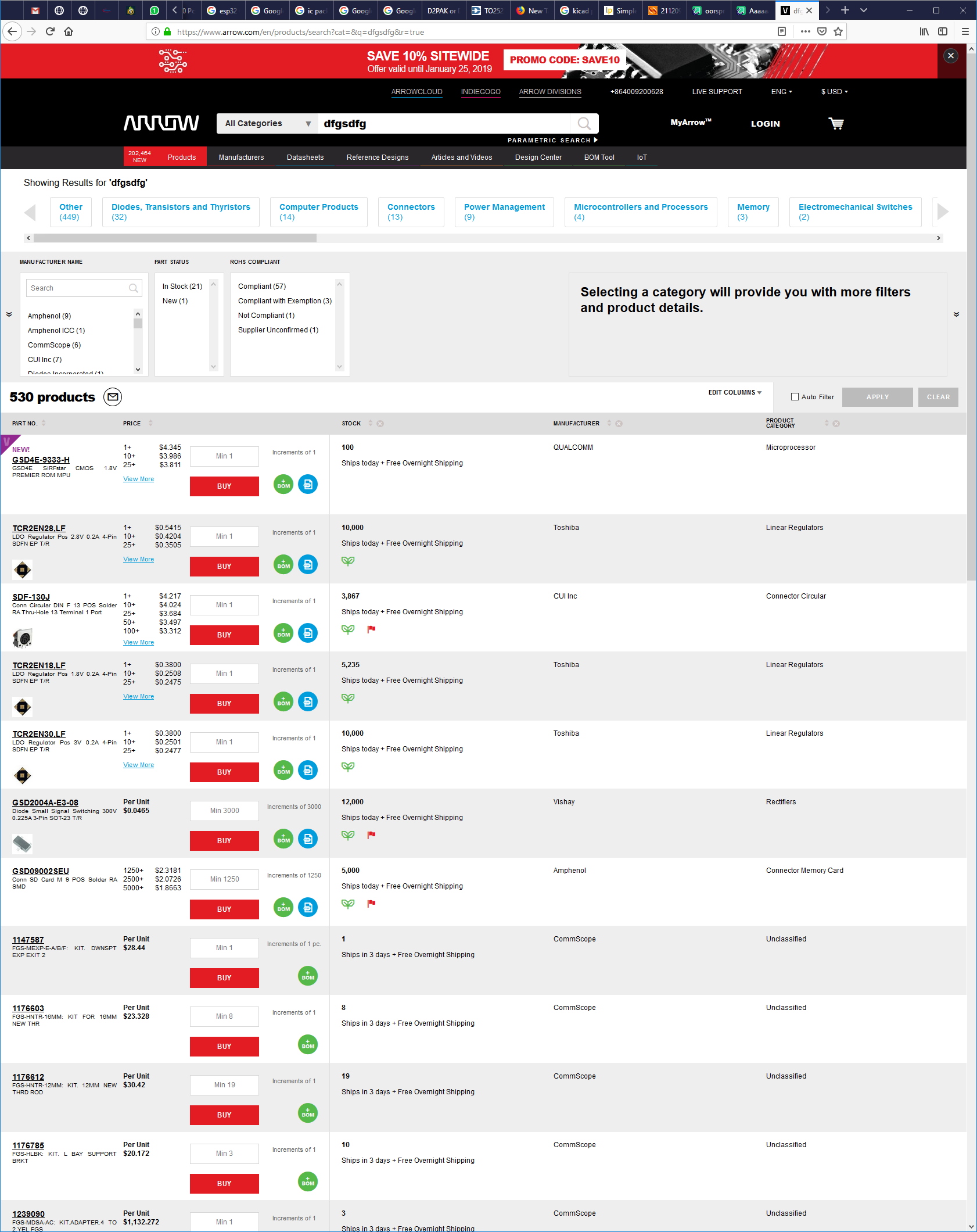Remove Manufacturer column with x icon
The width and height of the screenshot is (977, 1232).
(x=619, y=424)
